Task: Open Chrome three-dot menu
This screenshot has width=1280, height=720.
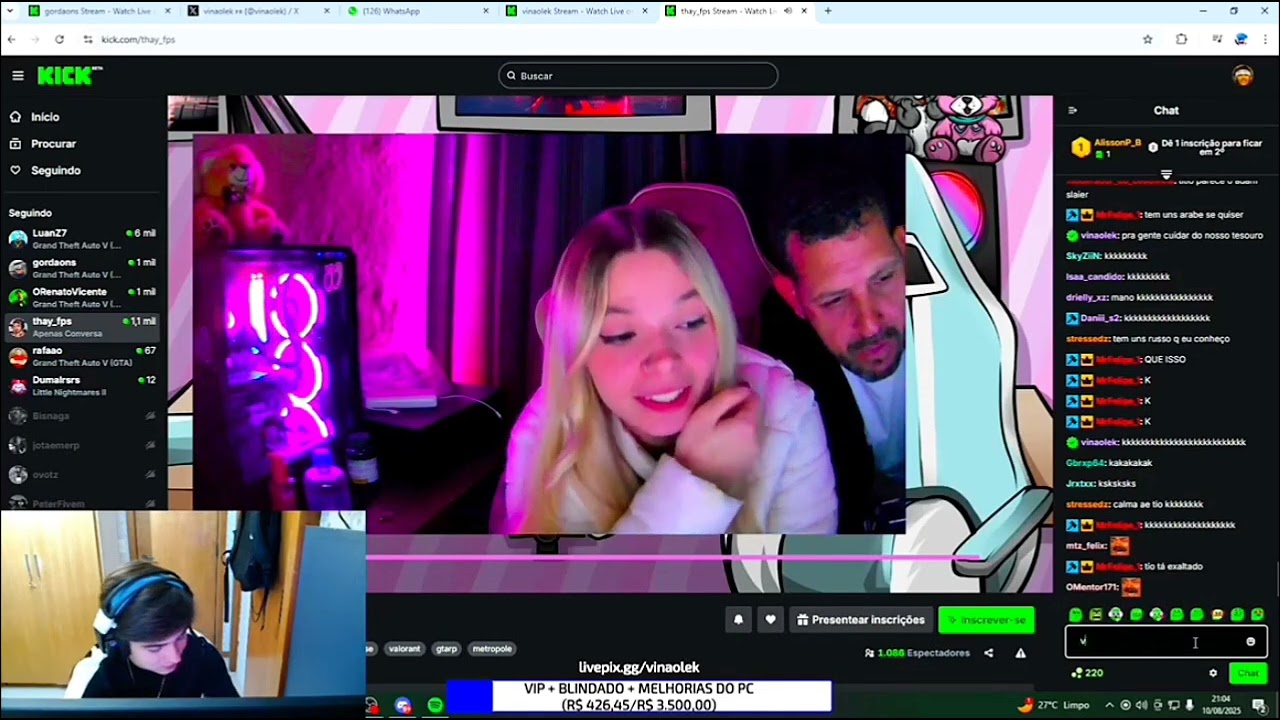Action: tap(1267, 39)
